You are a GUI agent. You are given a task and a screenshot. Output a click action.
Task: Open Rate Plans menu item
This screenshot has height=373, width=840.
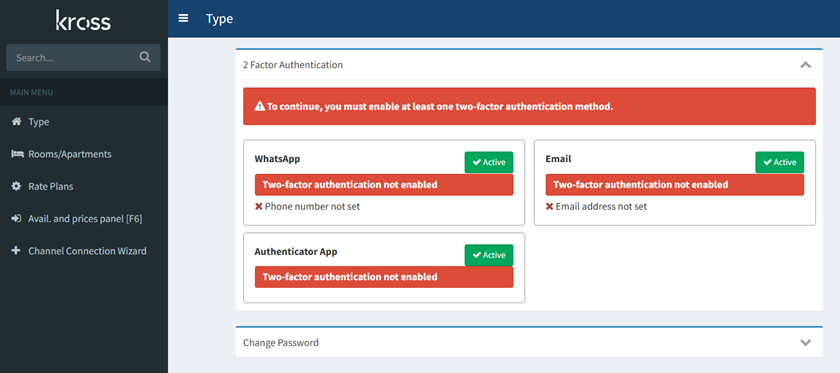84,186
